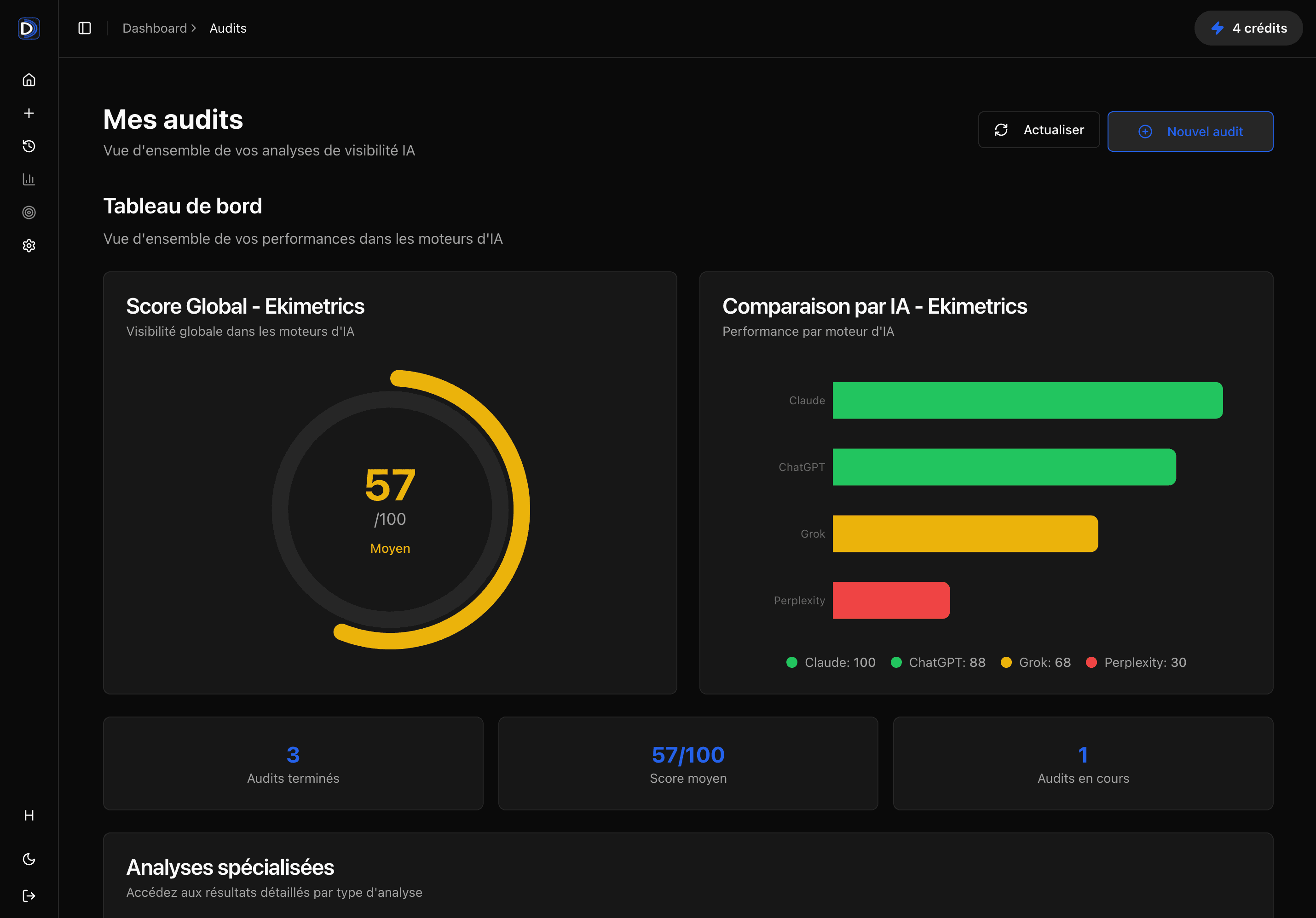Screen dimensions: 1316x918
Task: Expand the Dashboard breadcrumb chevron
Action: pyautogui.click(x=194, y=28)
